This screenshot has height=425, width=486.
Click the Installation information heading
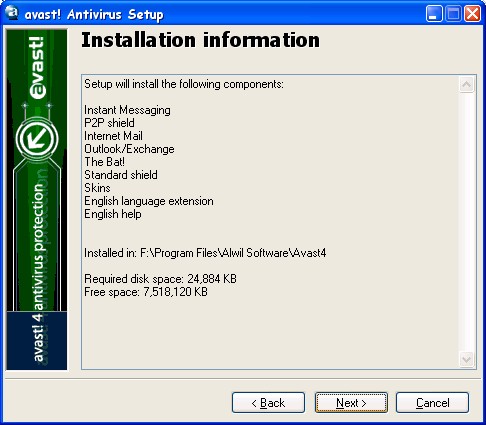point(200,40)
